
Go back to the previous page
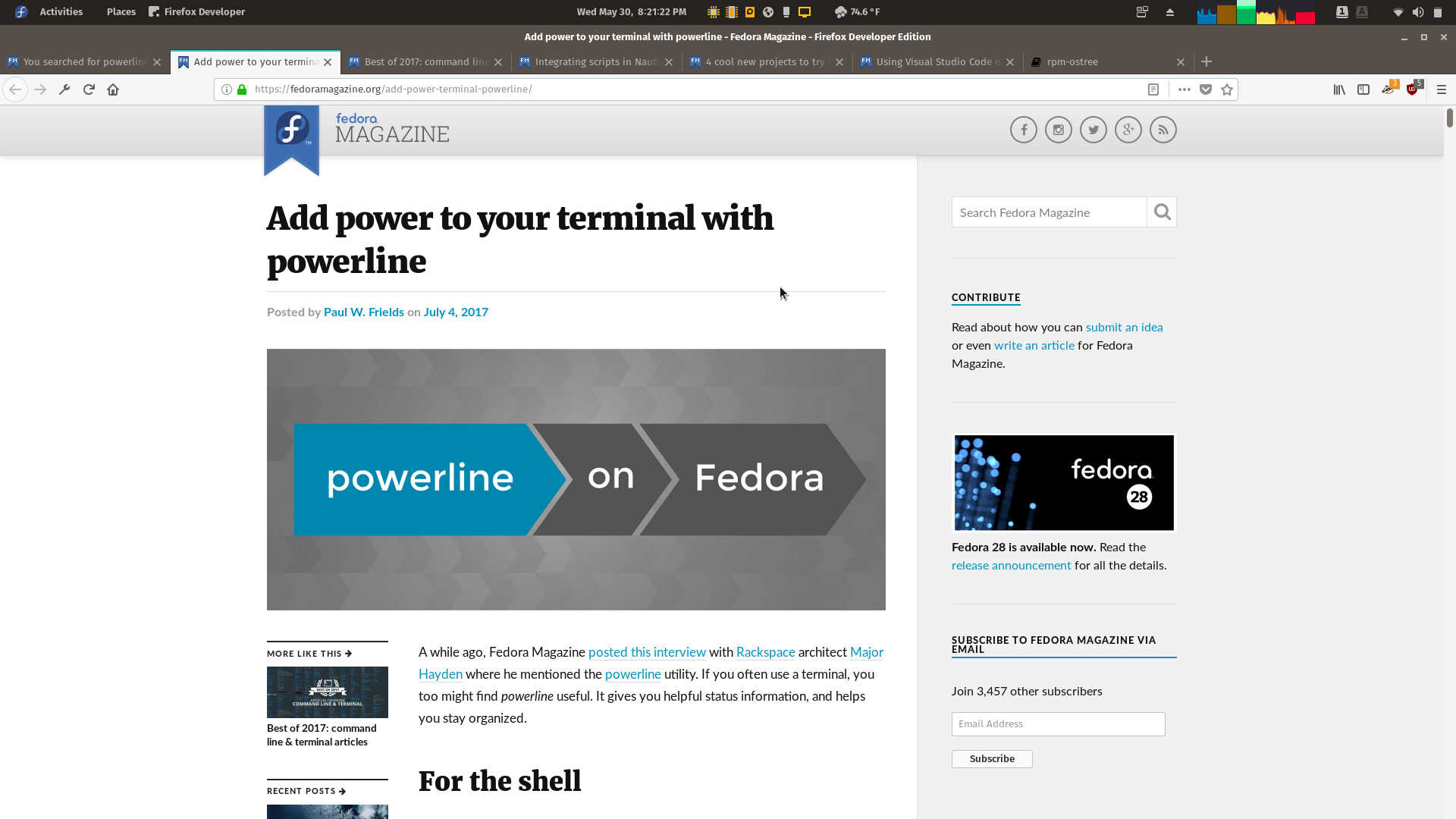(15, 89)
